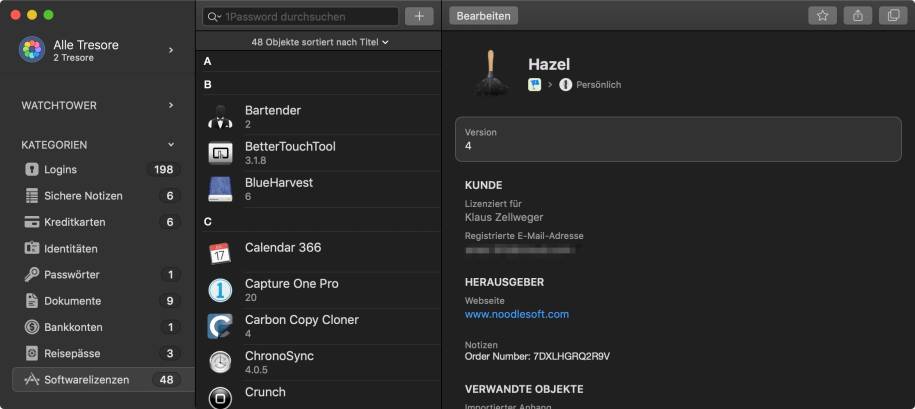Click the Alle Tresore vault icon
The image size is (915, 409).
coord(32,50)
